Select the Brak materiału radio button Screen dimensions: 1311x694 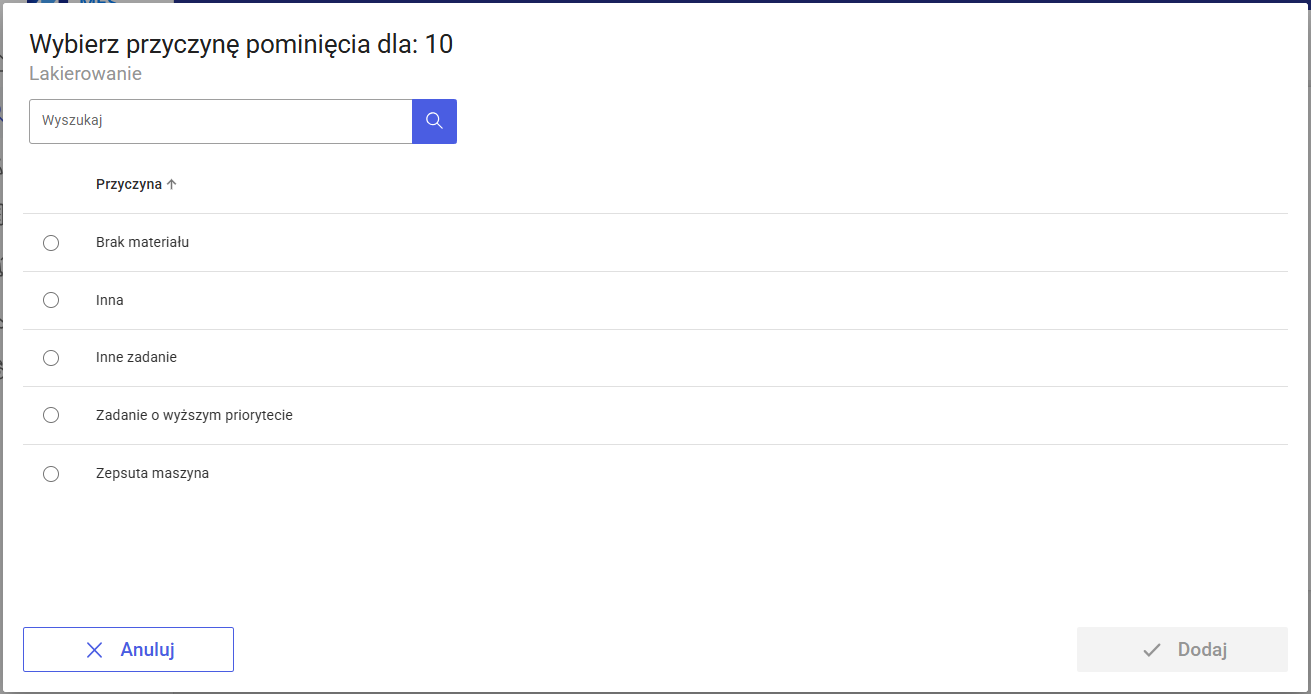click(x=51, y=243)
